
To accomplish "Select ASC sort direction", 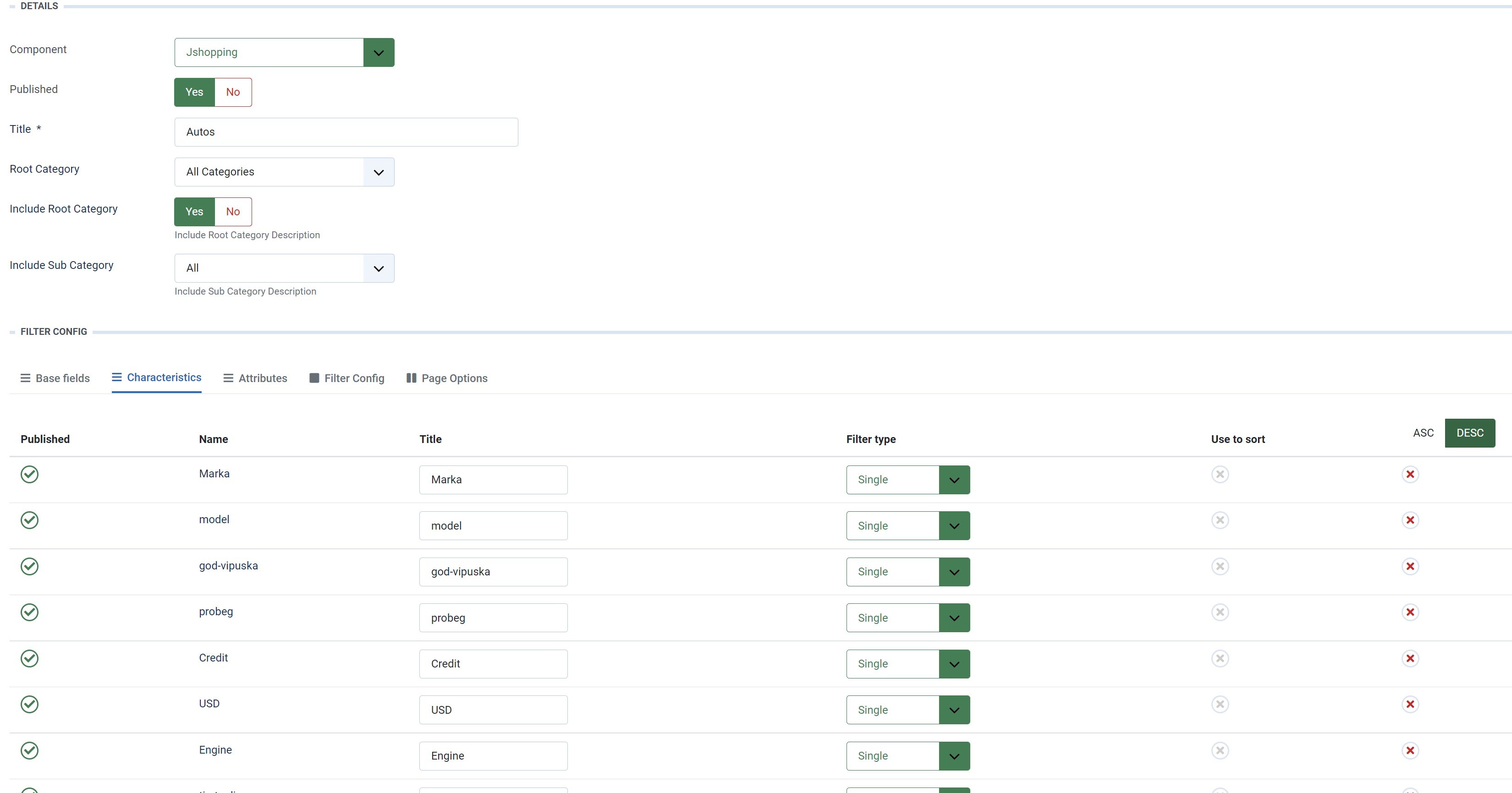I will [1423, 433].
